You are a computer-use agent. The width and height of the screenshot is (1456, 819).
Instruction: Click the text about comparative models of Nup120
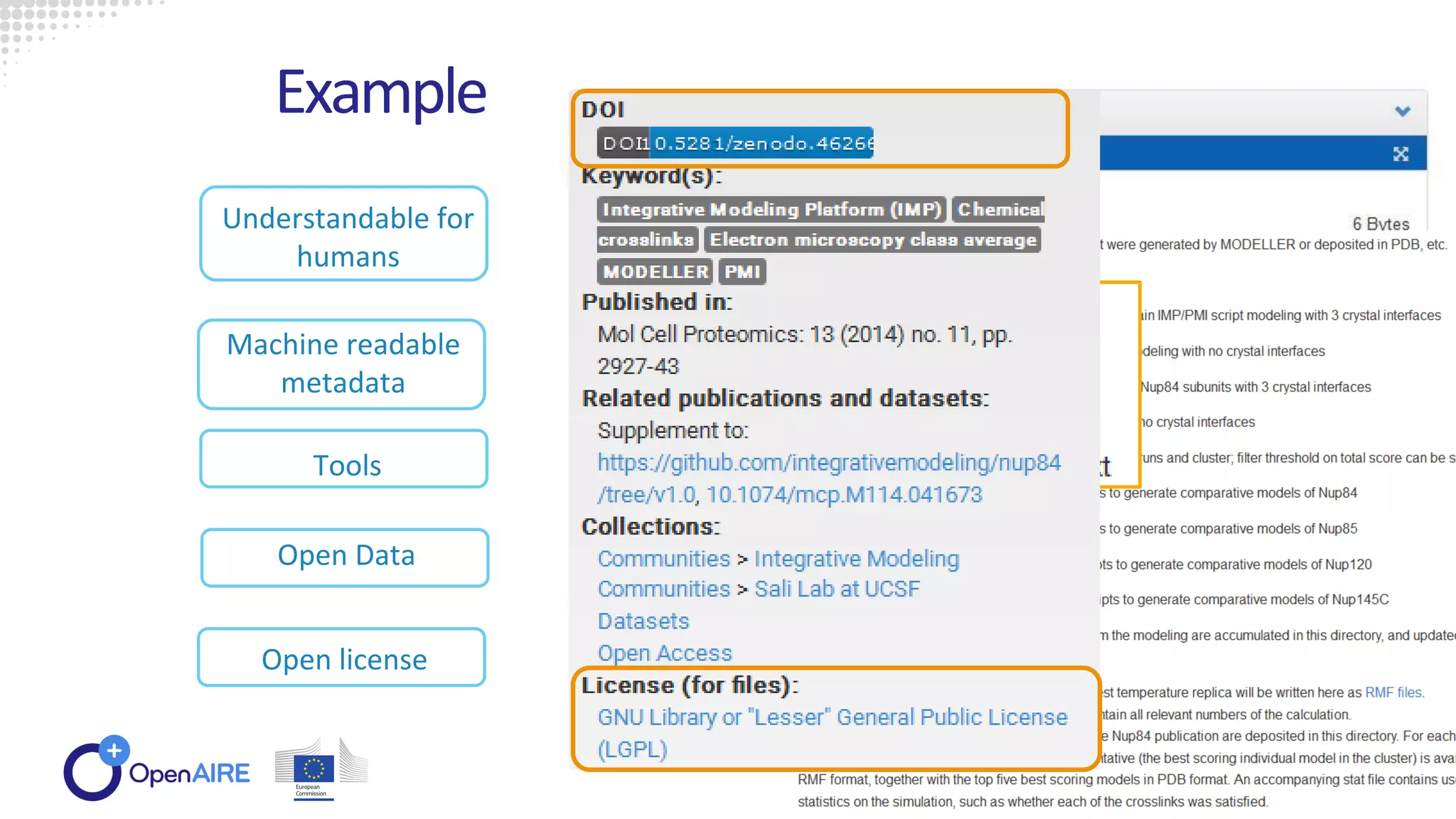[1236, 564]
